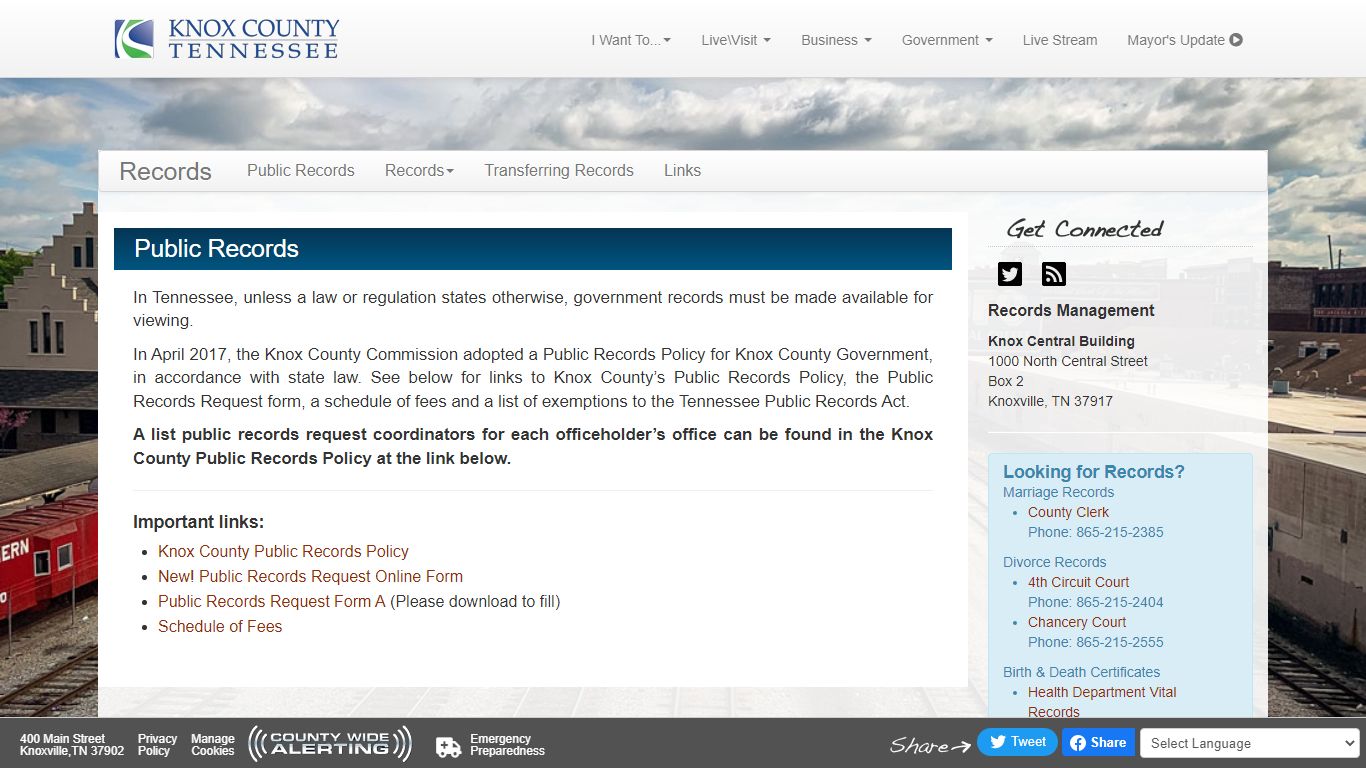Open the Chancery Court link
The height and width of the screenshot is (768, 1366).
pyautogui.click(x=1077, y=622)
